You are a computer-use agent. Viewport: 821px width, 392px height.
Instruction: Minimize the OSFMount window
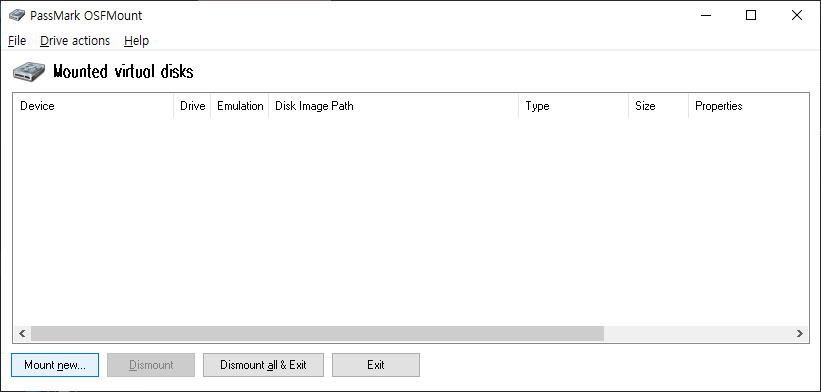[705, 15]
